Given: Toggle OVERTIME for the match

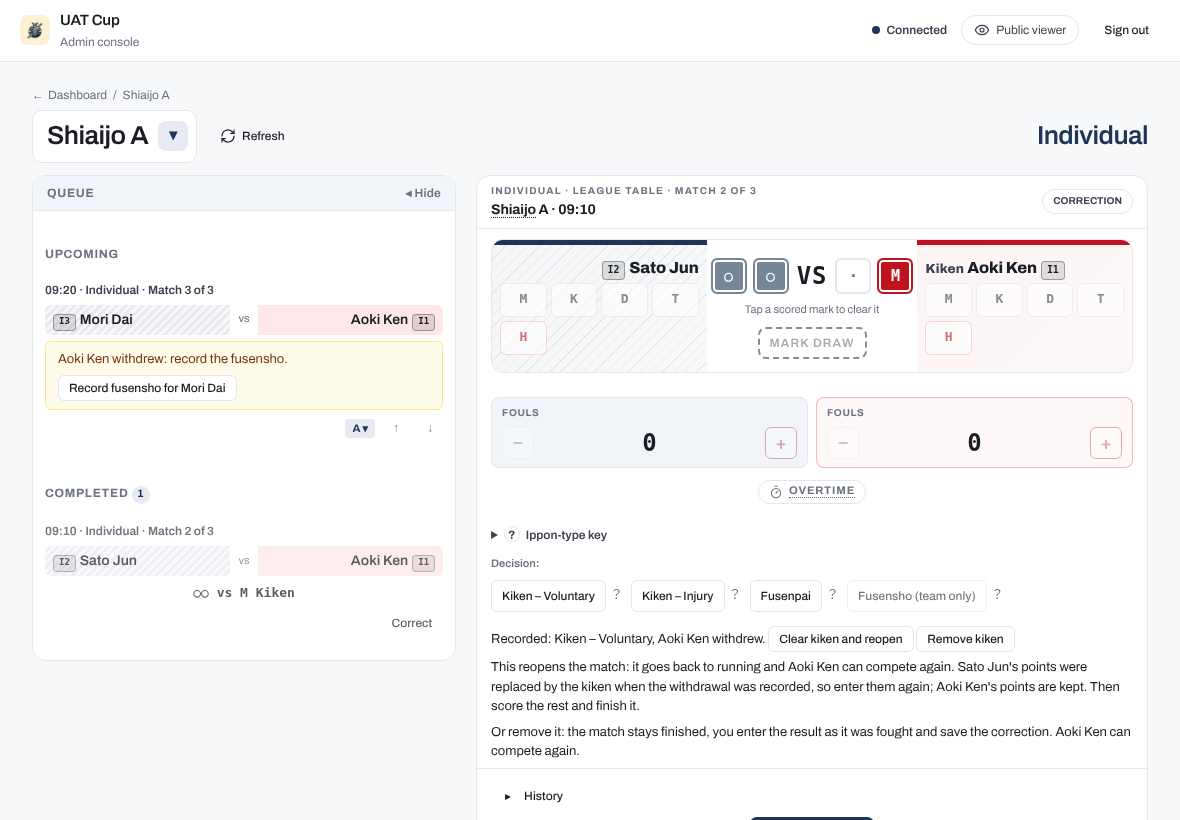Looking at the screenshot, I should coord(812,491).
